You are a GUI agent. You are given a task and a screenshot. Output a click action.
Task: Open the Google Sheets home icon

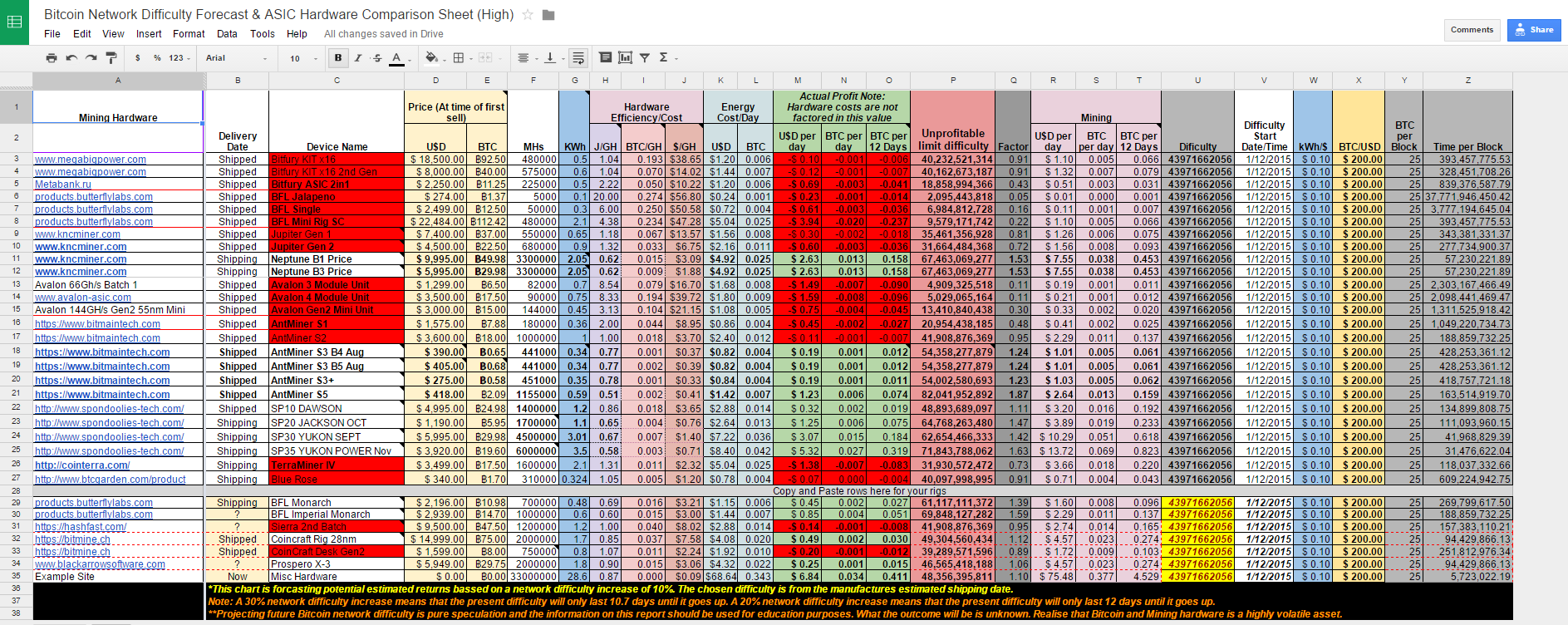tap(14, 22)
